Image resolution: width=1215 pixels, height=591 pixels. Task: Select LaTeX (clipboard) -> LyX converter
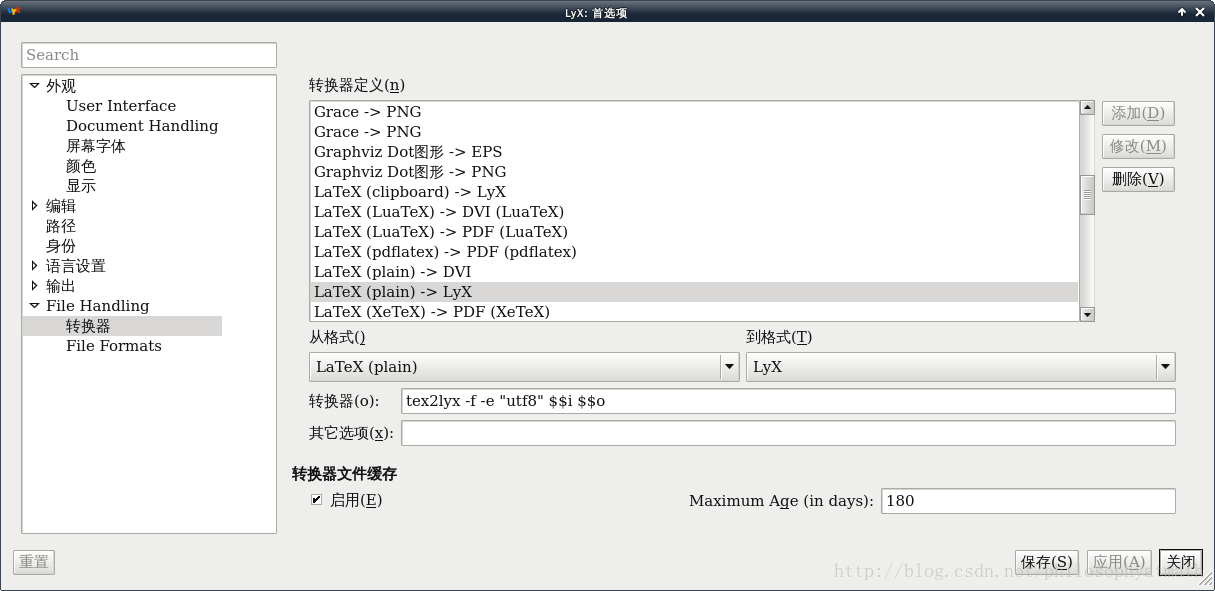coord(694,192)
